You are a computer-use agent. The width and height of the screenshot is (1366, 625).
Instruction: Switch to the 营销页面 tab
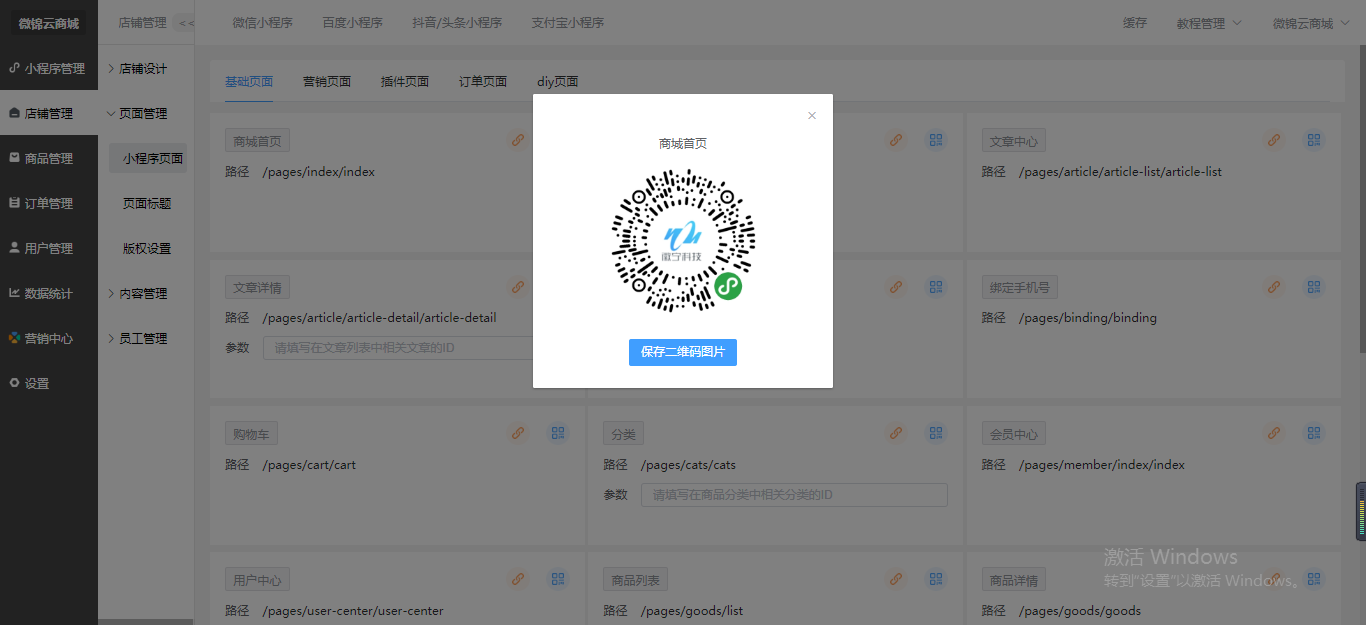(x=327, y=82)
